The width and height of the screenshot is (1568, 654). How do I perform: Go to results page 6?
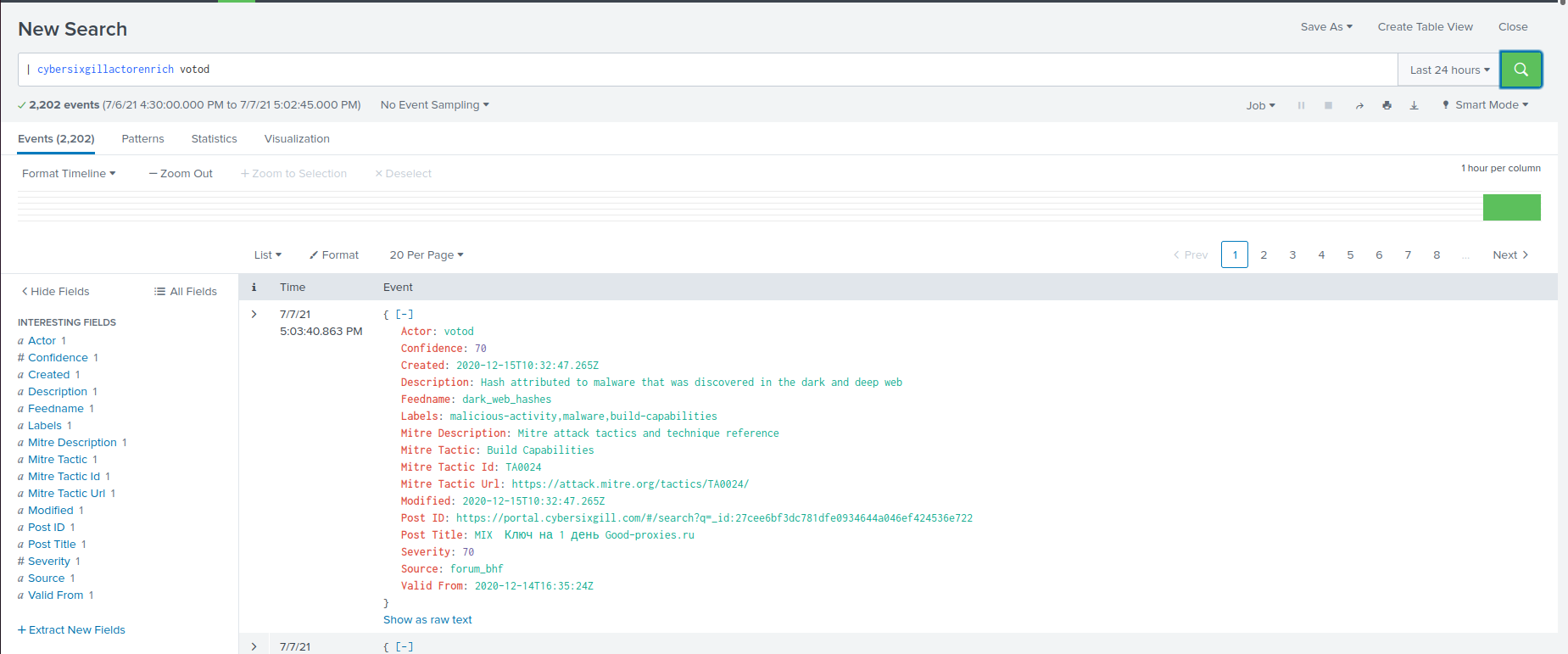1379,254
